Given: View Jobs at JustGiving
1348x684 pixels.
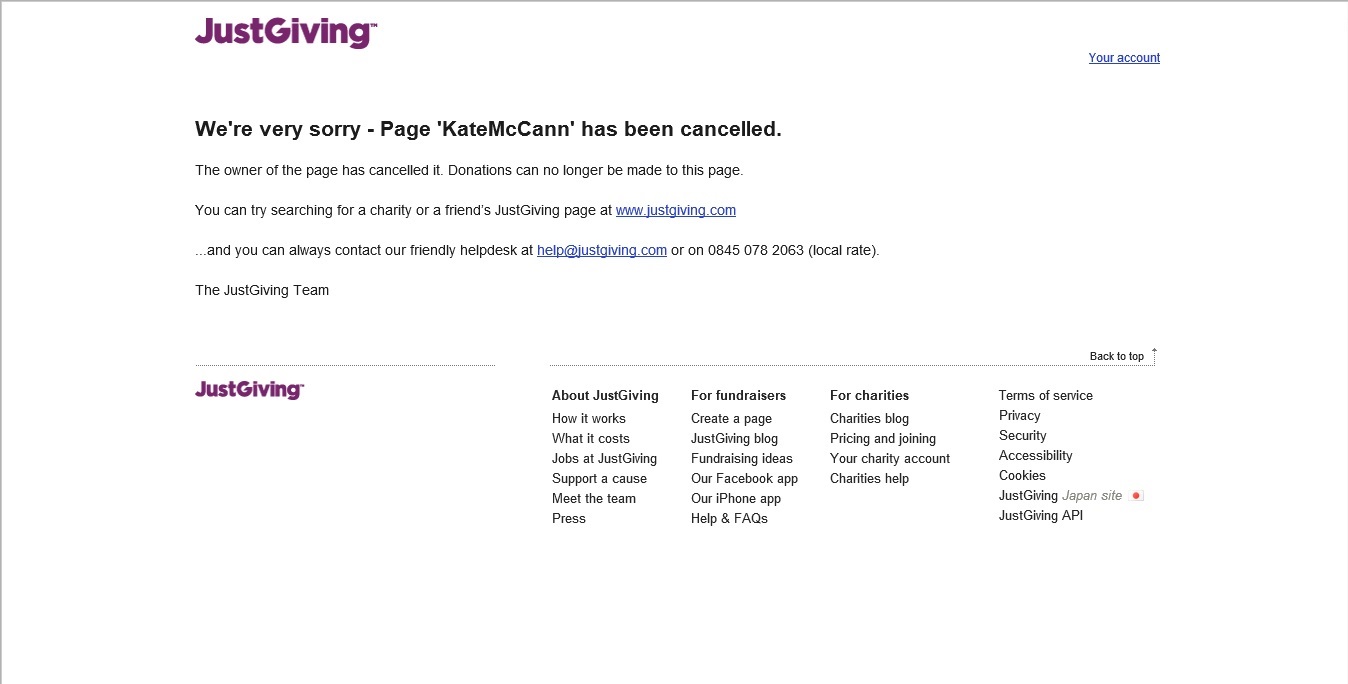Looking at the screenshot, I should pos(604,459).
